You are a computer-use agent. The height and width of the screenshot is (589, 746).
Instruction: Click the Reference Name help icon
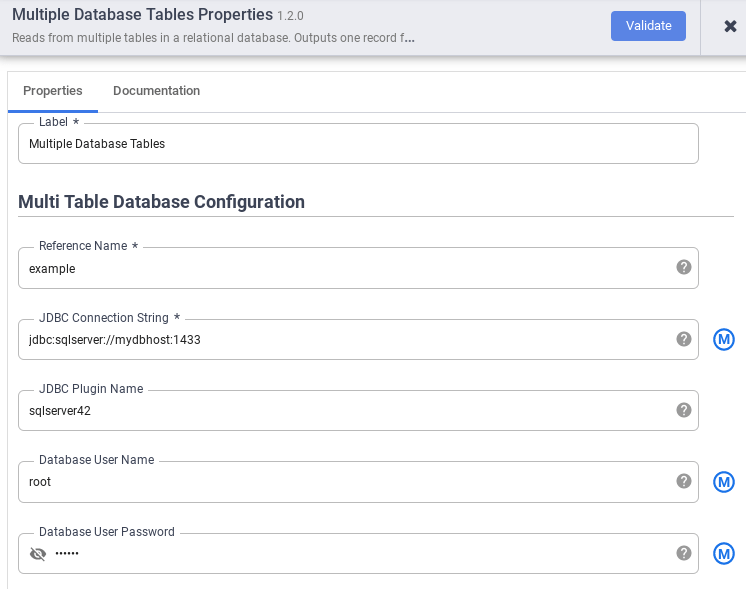tap(684, 267)
